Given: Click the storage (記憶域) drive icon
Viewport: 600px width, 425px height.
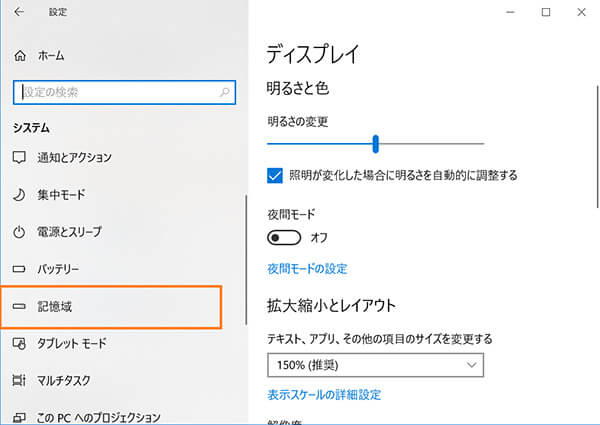Looking at the screenshot, I should (x=18, y=307).
